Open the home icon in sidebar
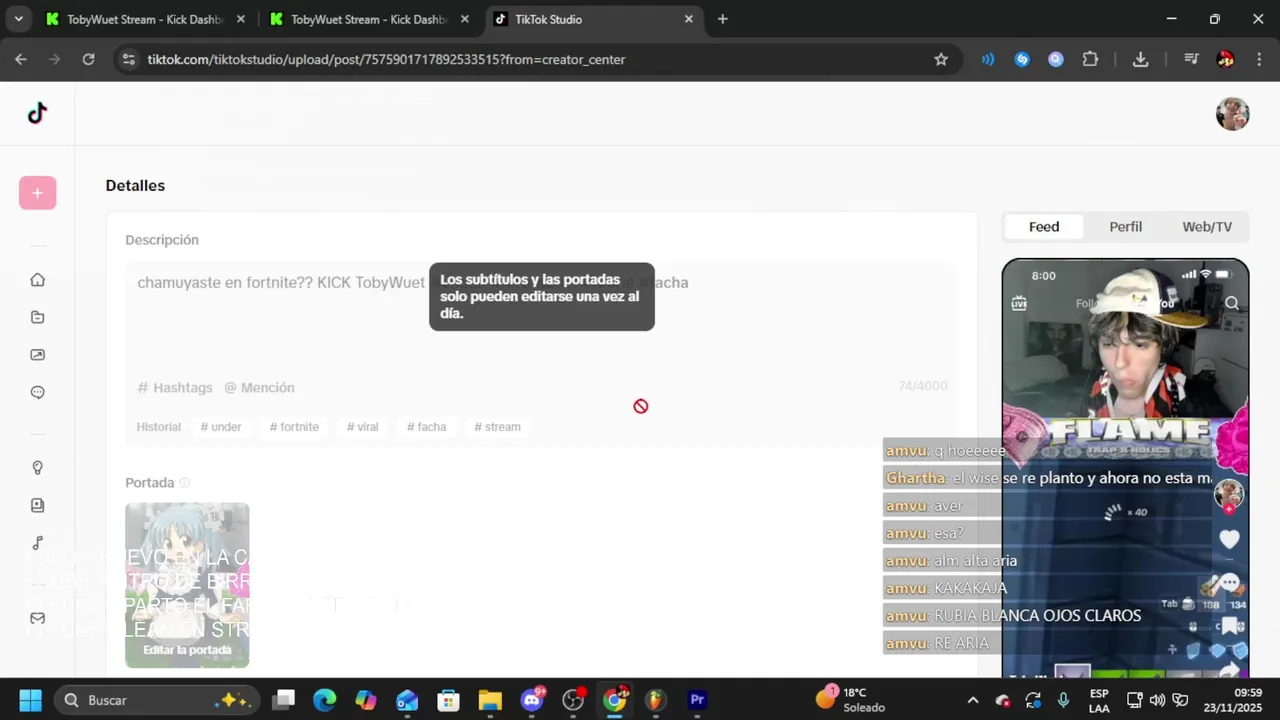The image size is (1280, 720). 38,280
